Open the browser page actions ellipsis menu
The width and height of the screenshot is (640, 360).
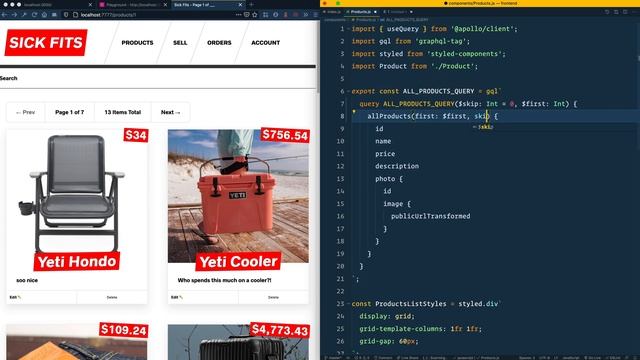tap(238, 15)
